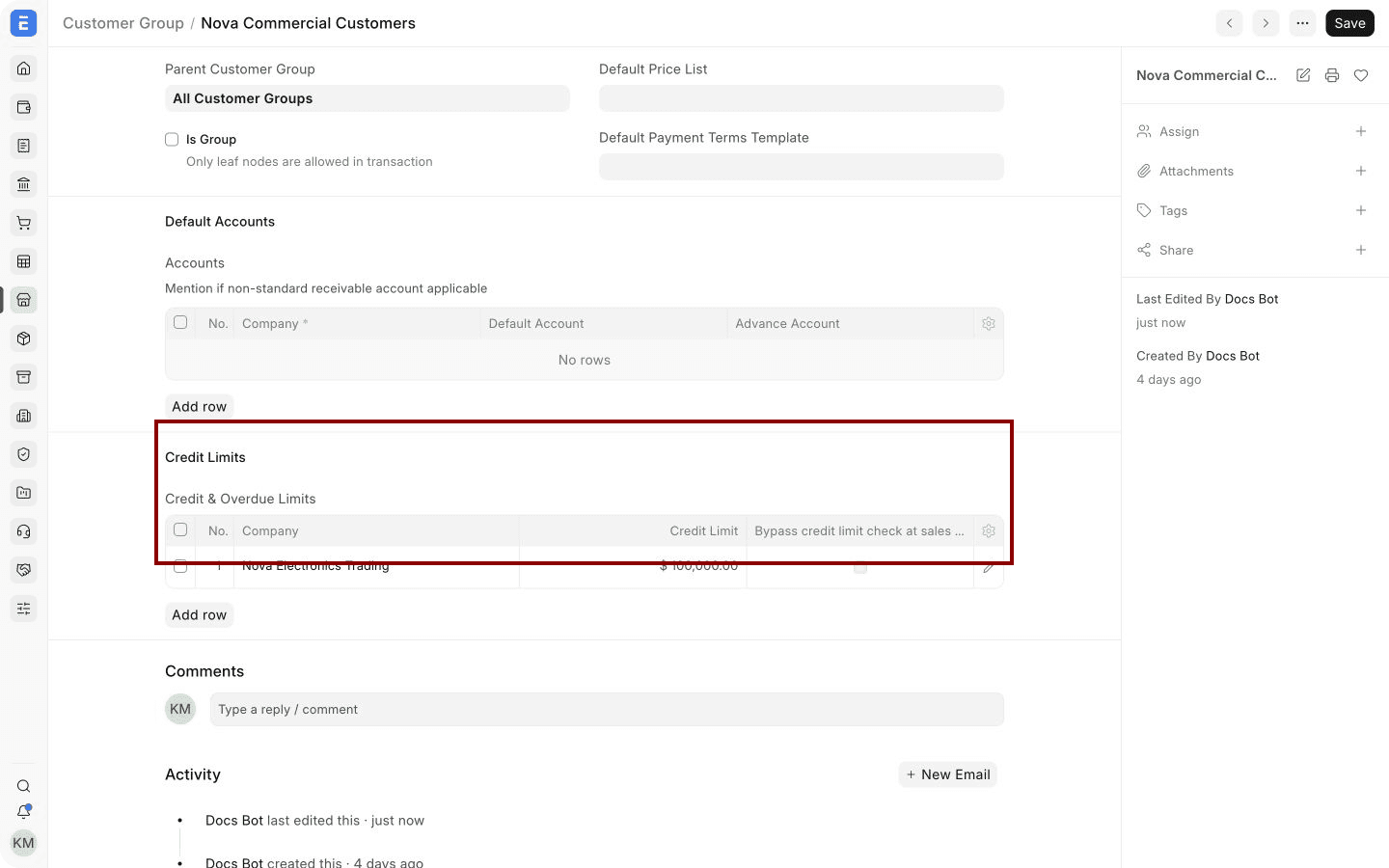Click the bank building sidebar icon

[x=24, y=184]
